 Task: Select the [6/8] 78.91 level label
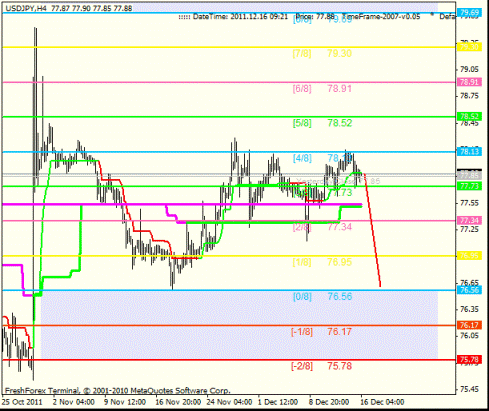click(322, 89)
